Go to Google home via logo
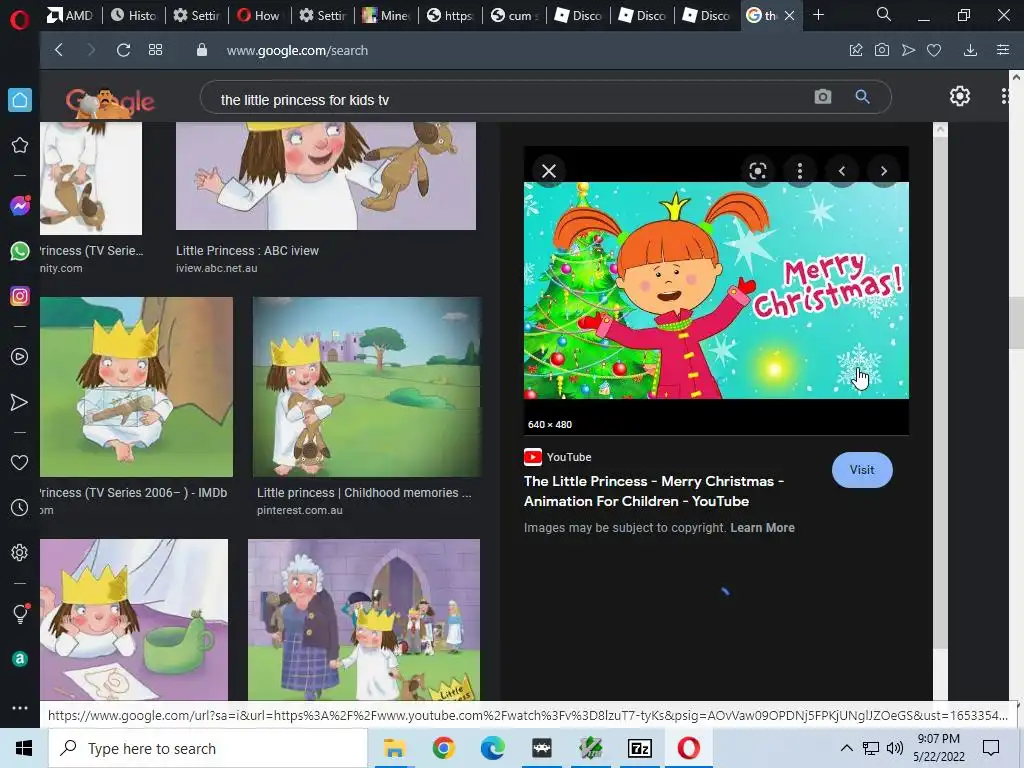Viewport: 1024px width, 768px height. point(110,102)
